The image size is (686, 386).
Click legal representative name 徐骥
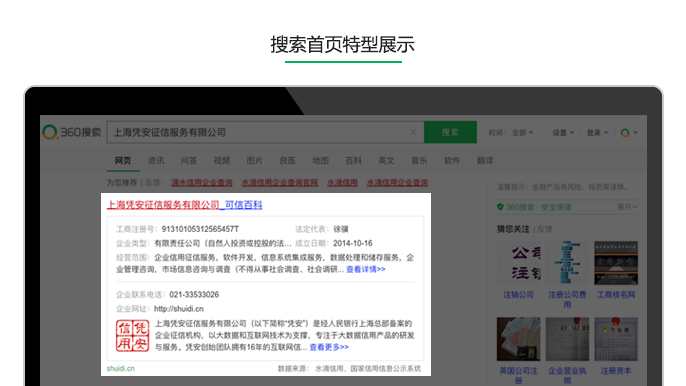point(341,229)
